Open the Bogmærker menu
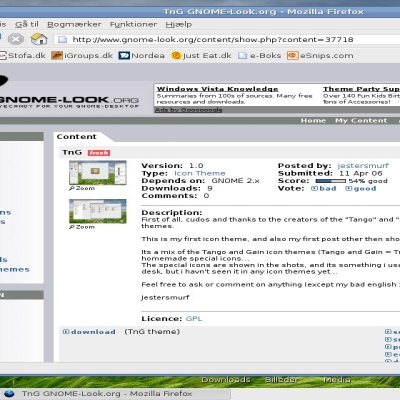Screen dimensions: 400x400 [74, 24]
